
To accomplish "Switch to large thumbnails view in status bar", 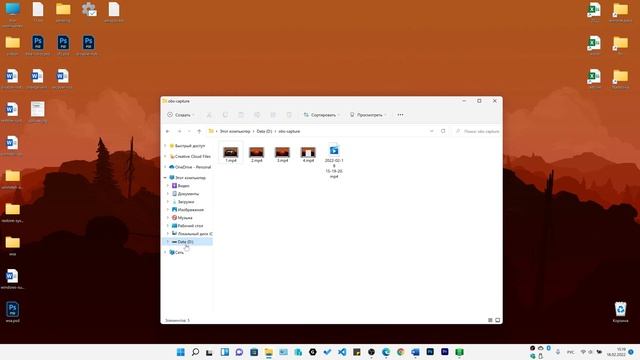I will (498, 320).
